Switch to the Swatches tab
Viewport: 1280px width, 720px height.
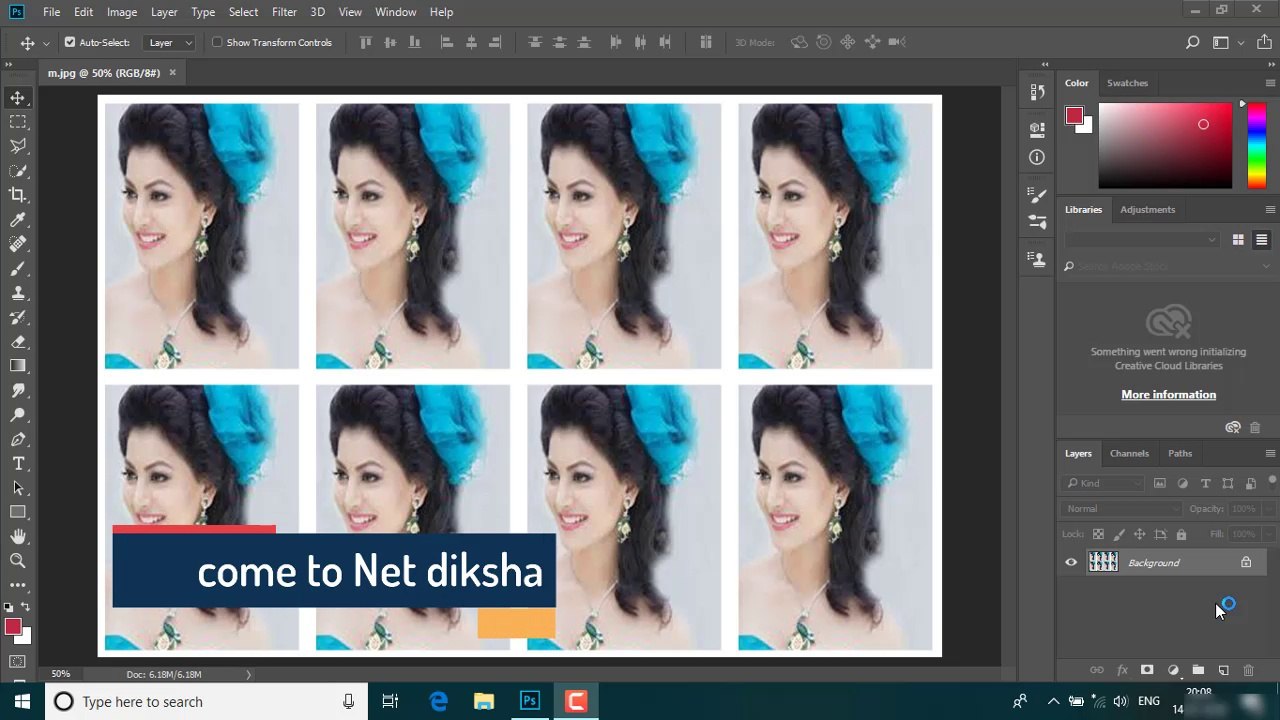coord(1127,83)
